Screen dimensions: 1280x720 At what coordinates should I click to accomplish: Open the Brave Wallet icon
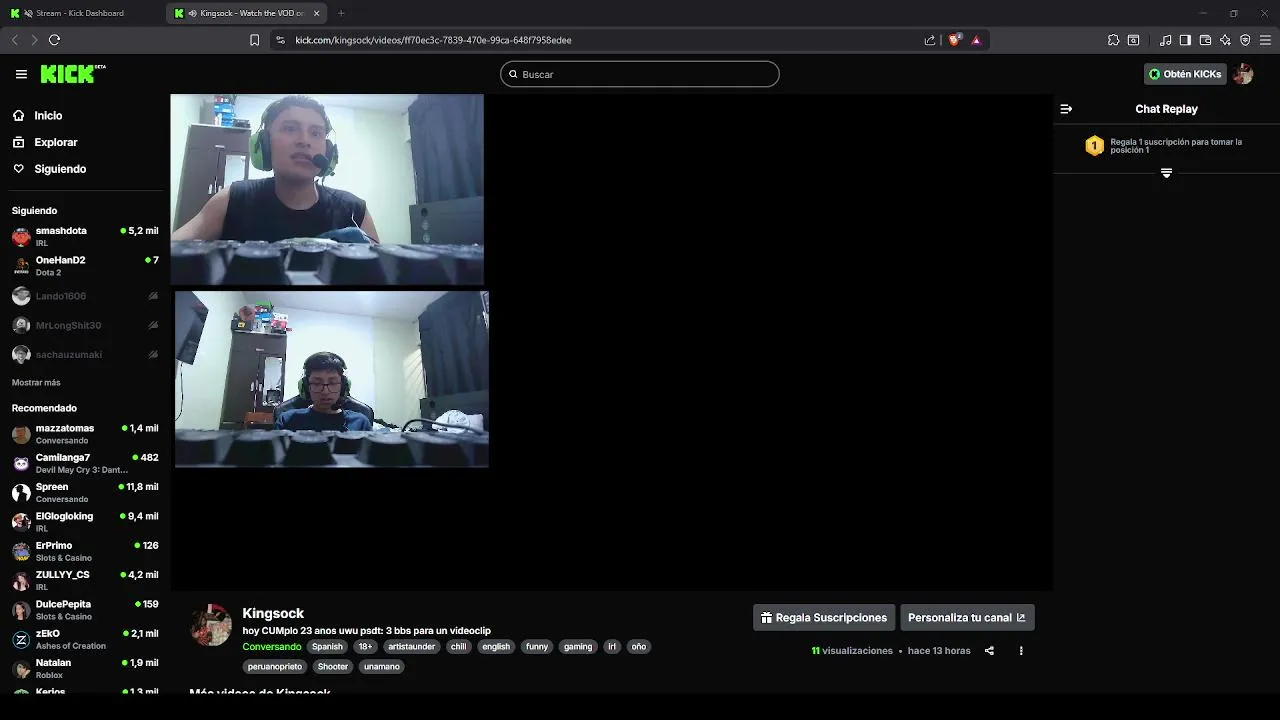(1205, 40)
